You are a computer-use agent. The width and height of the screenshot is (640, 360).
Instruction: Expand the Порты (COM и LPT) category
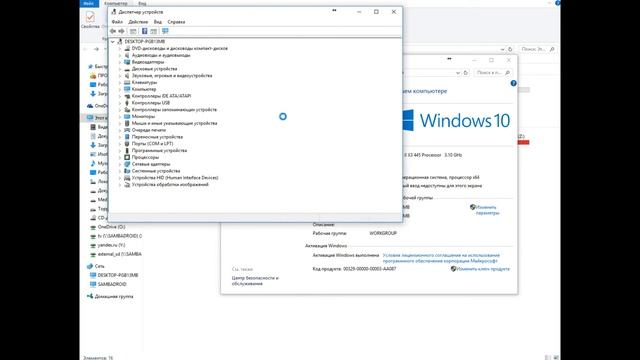(120, 144)
